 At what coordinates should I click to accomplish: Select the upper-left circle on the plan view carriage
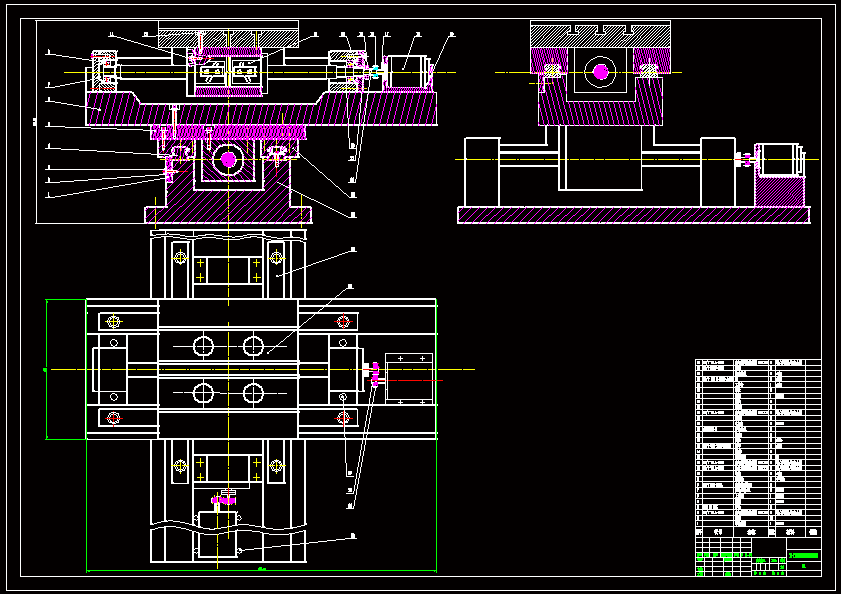tap(203, 346)
